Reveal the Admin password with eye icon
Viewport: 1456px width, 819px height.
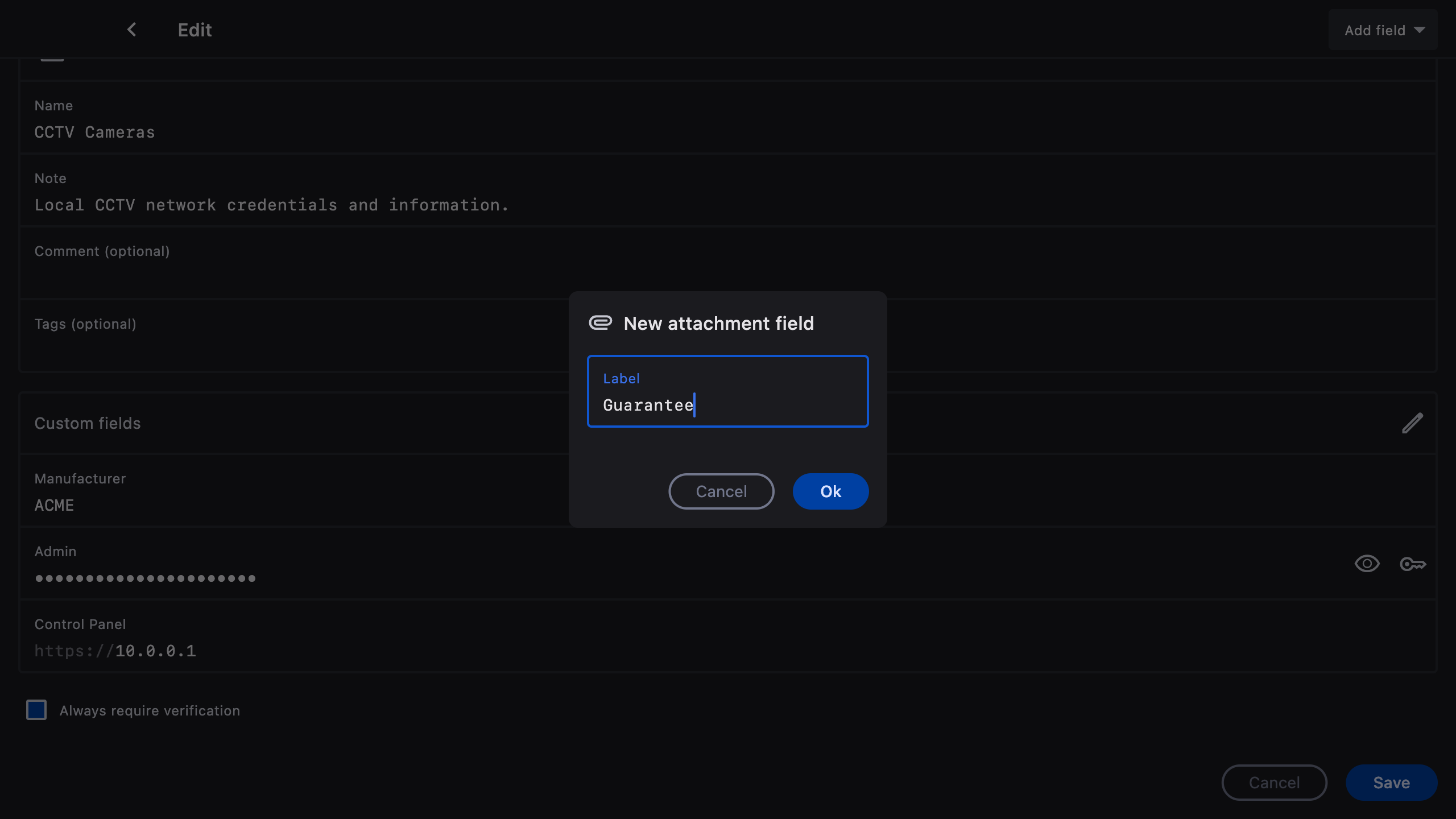coord(1367,564)
